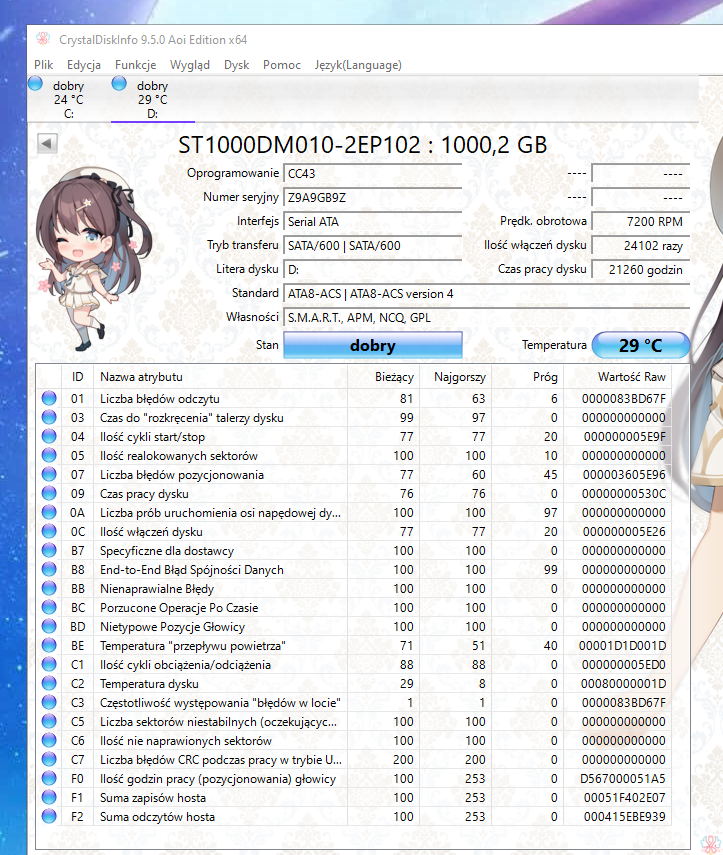Click status orb for attribute 04
The width and height of the screenshot is (723, 855).
click(49, 436)
